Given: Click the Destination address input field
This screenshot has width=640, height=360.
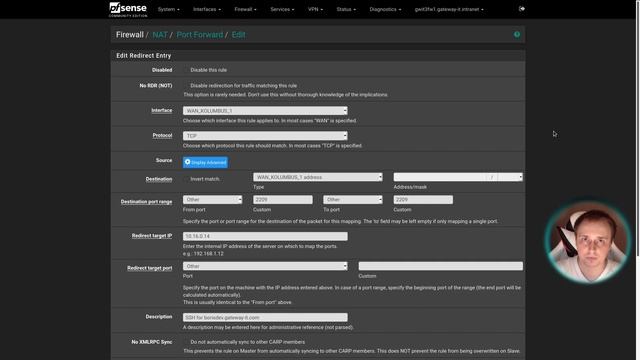Looking at the screenshot, I should (440, 177).
